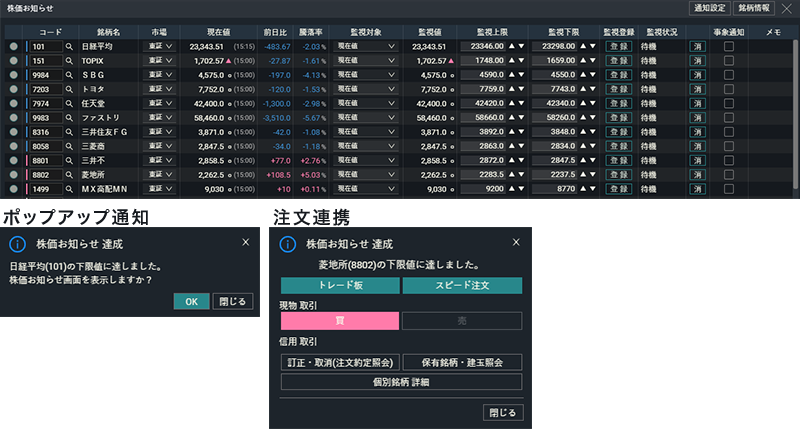The height and width of the screenshot is (429, 800).
Task: Open 個別銘柄 詳細
Action: point(402,382)
